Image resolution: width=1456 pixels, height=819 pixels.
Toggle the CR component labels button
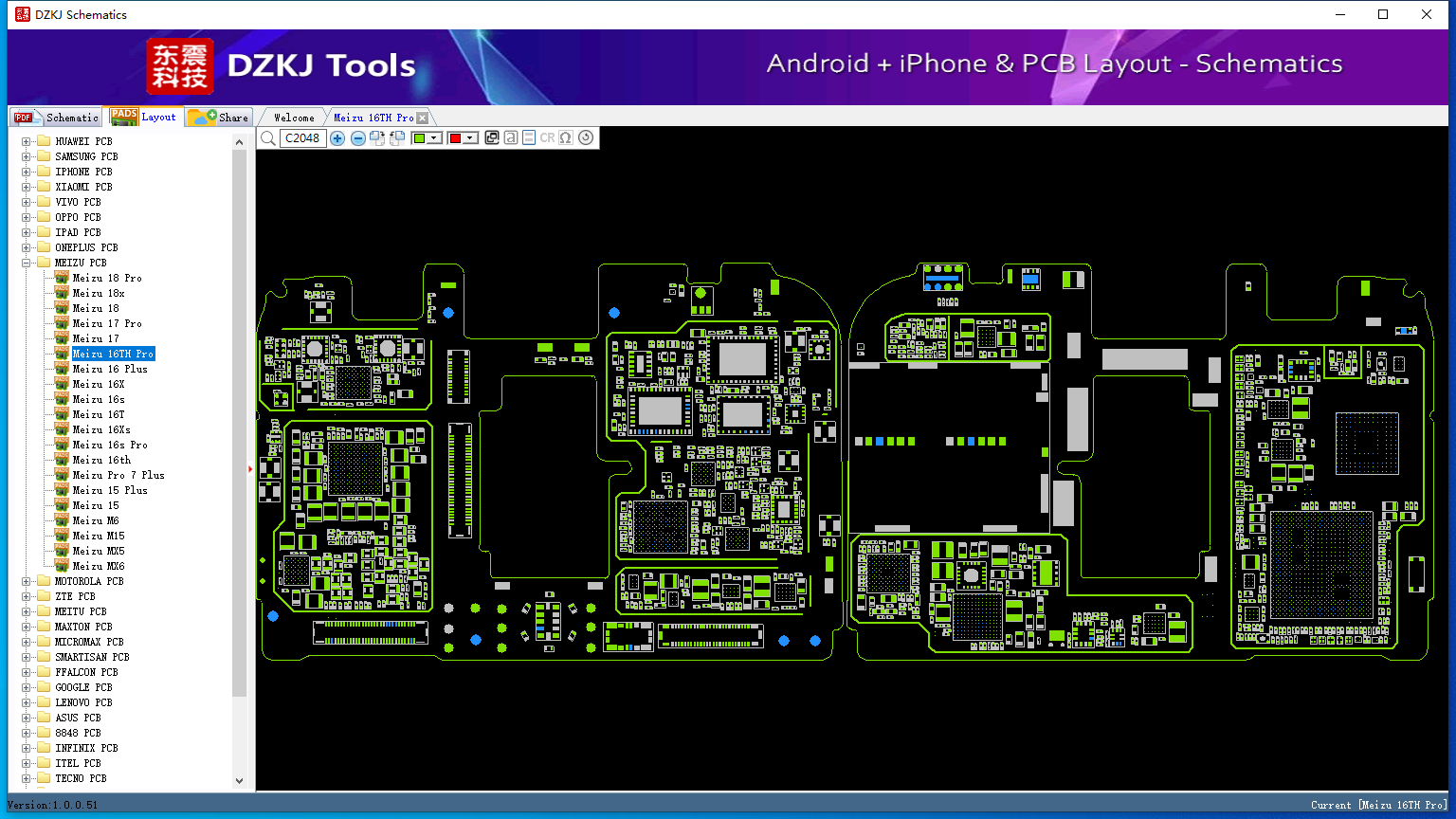(547, 138)
